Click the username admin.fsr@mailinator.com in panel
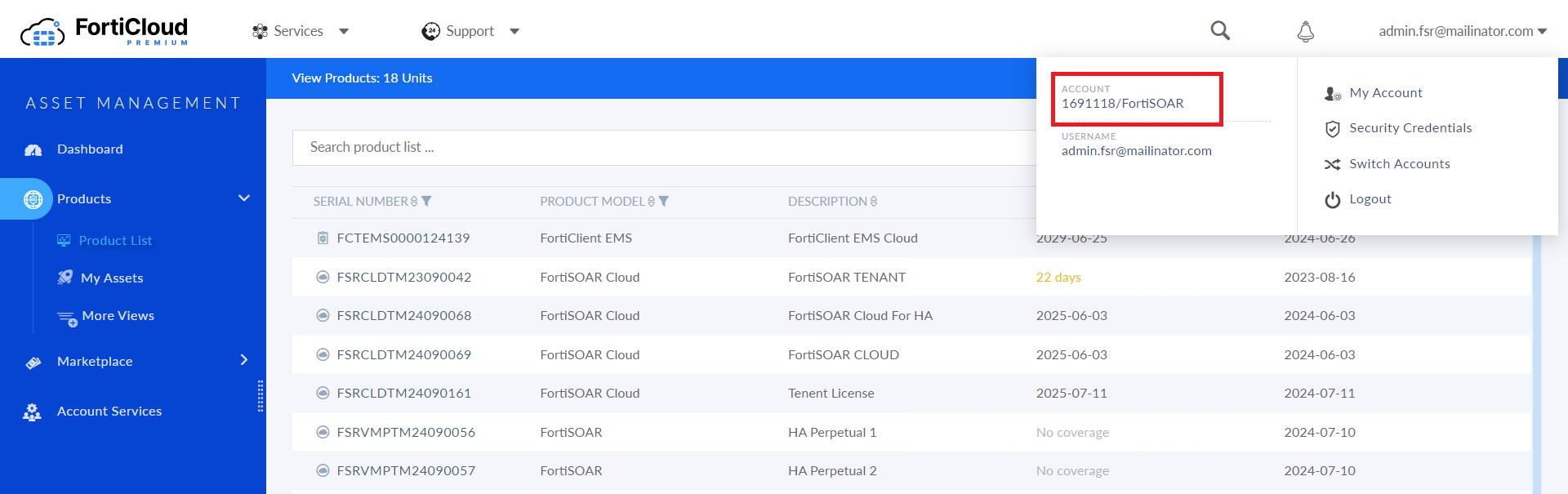1568x494 pixels. click(x=1137, y=151)
